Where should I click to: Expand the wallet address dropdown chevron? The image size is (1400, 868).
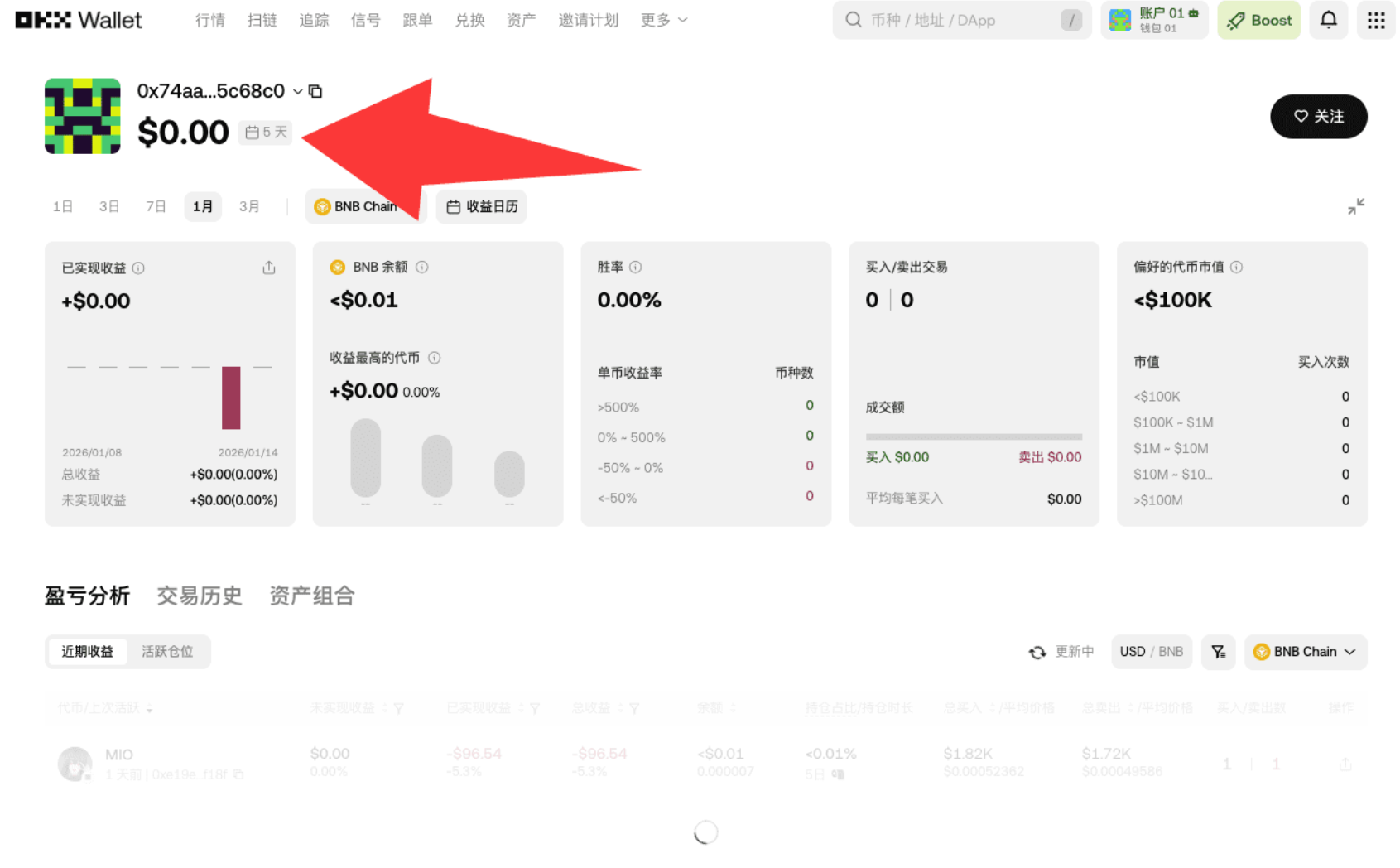pos(298,91)
